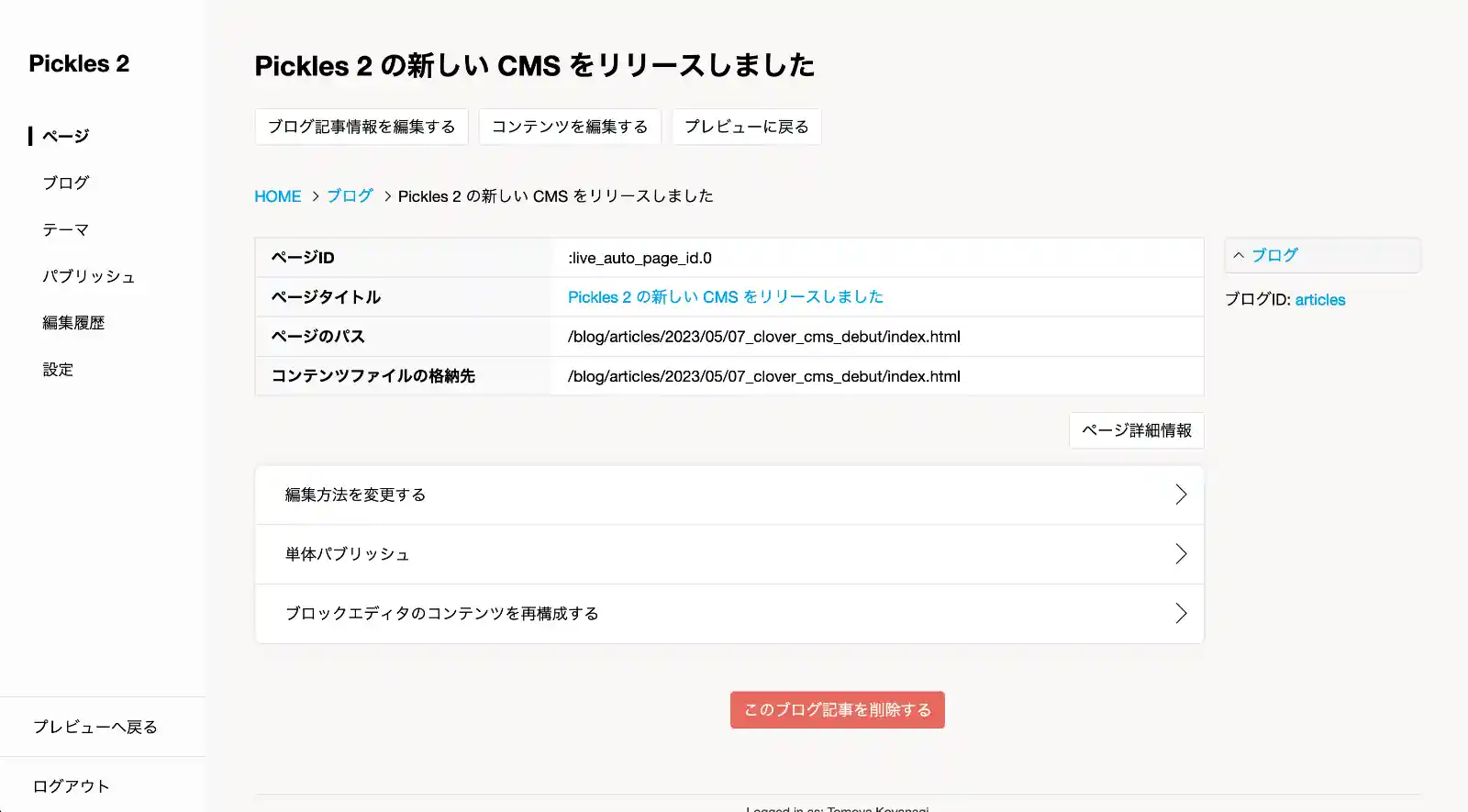Click chevron arrow on 編集方法を変更する row

tap(1181, 495)
